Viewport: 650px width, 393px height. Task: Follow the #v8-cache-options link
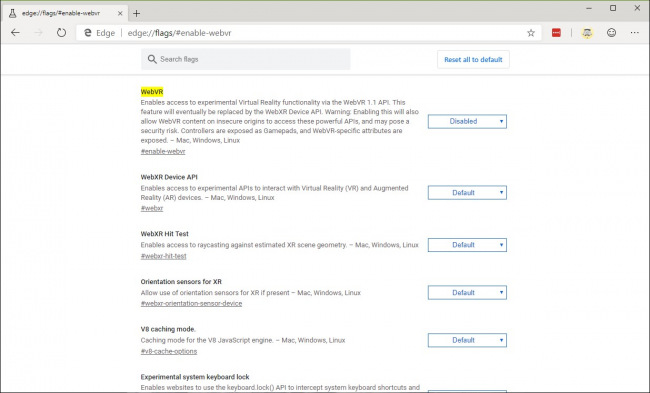(x=169, y=351)
